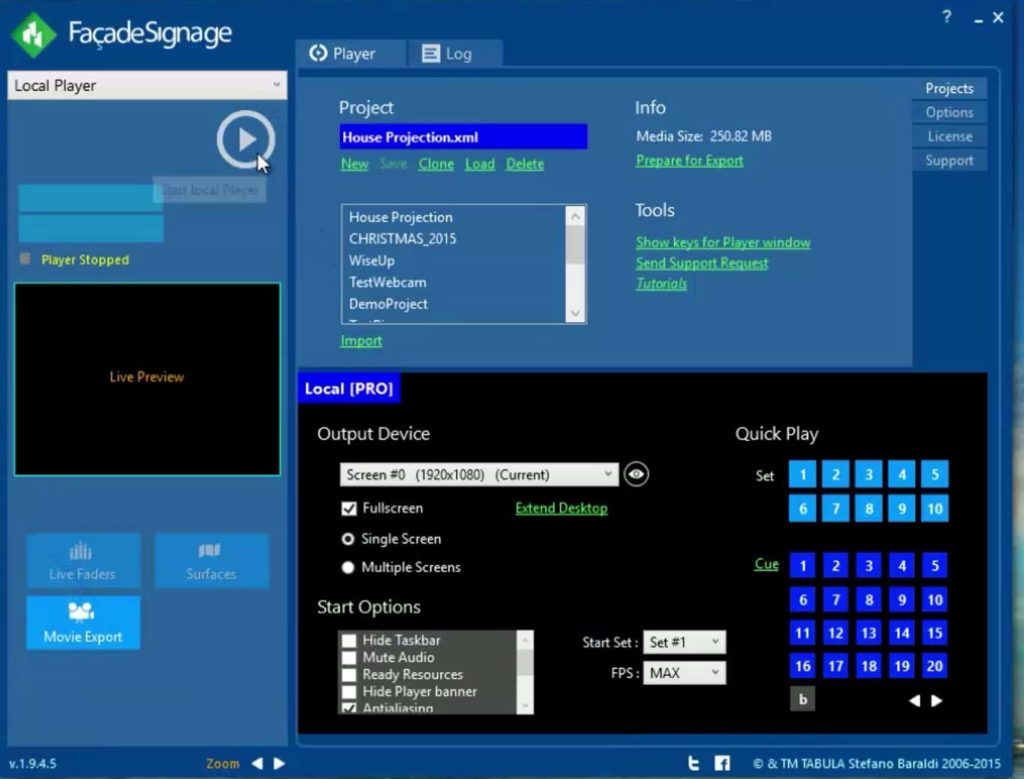The height and width of the screenshot is (779, 1024).
Task: Select CHRISTMAS_2015 in project list
Action: 402,238
